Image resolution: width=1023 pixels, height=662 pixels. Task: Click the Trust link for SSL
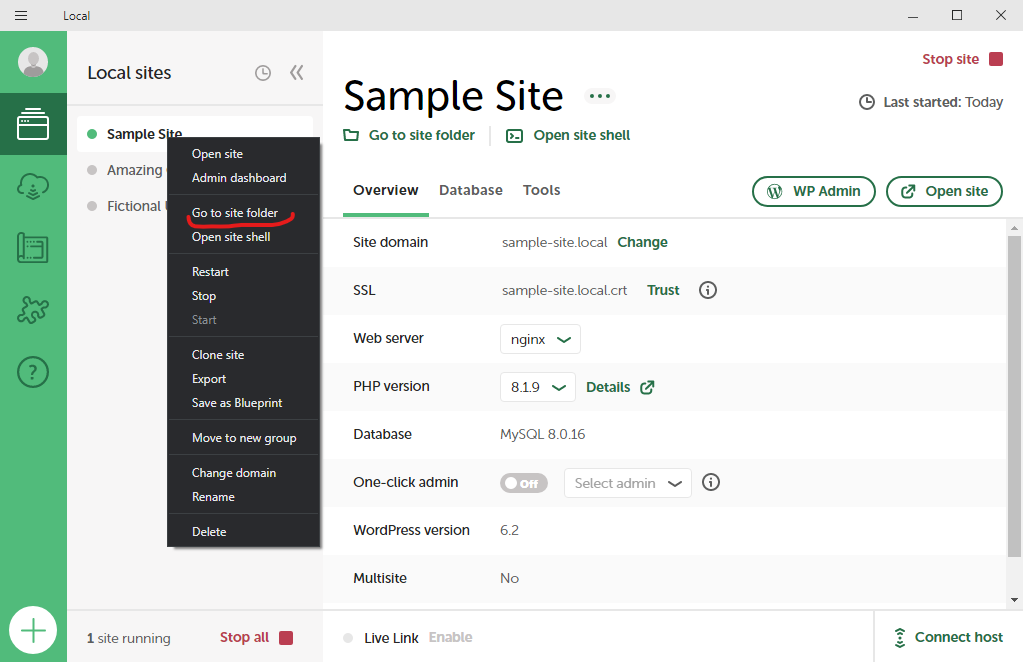click(x=663, y=290)
